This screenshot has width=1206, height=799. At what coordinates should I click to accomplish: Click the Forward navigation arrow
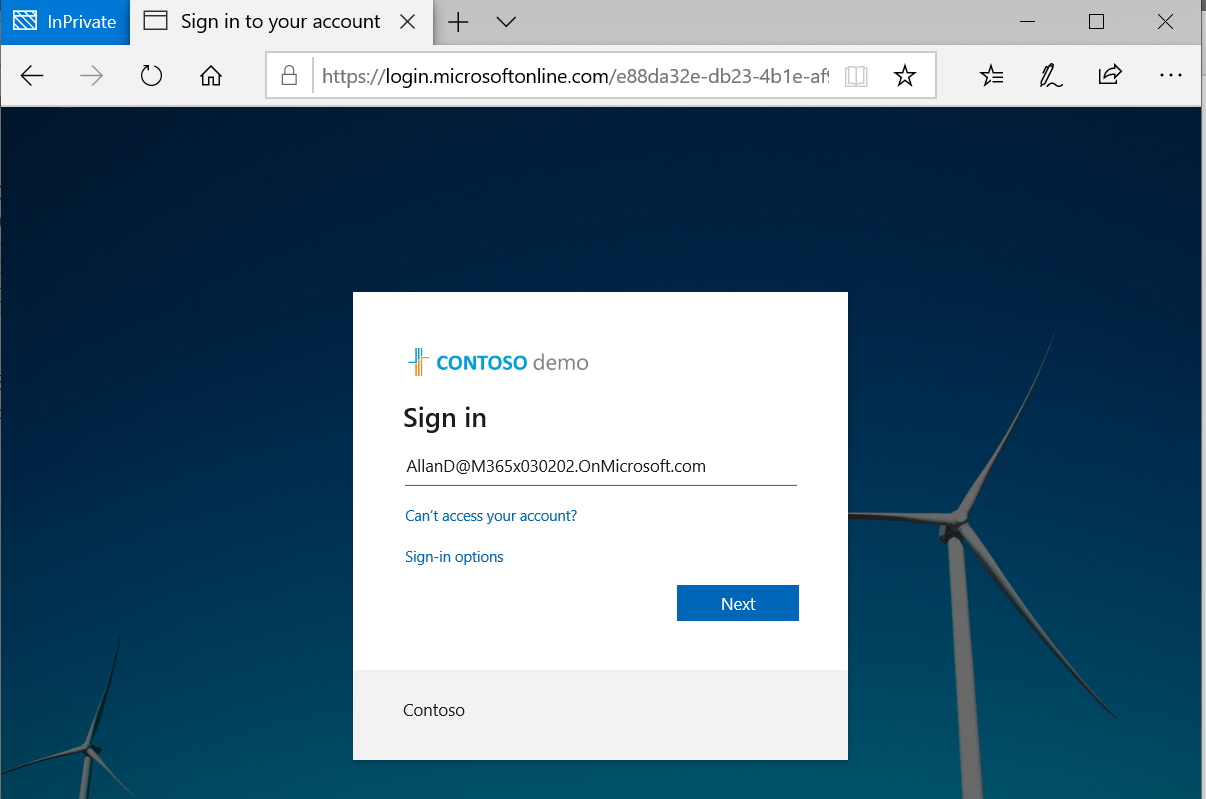[x=91, y=76]
